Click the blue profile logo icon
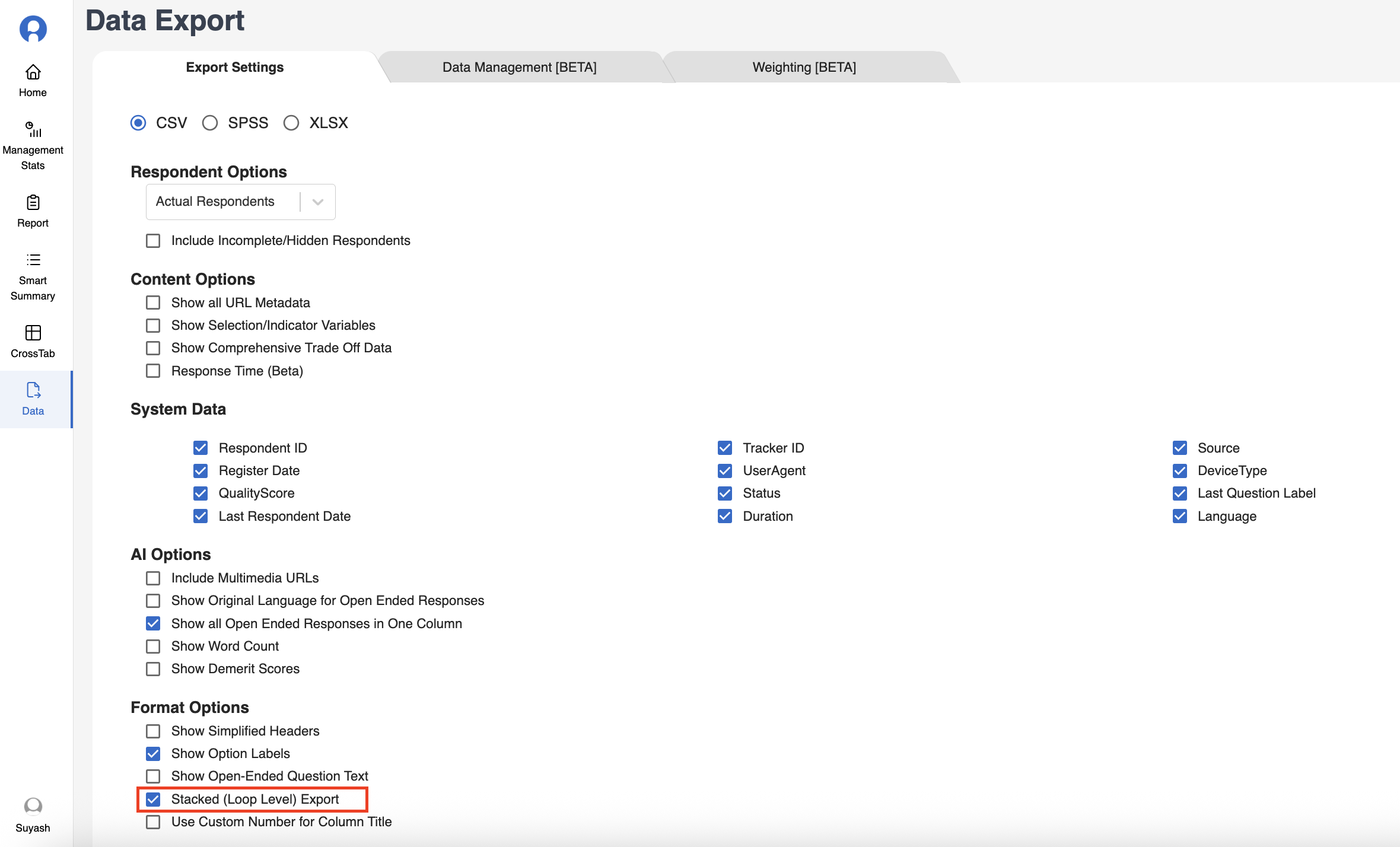1400x847 pixels. pos(33,28)
